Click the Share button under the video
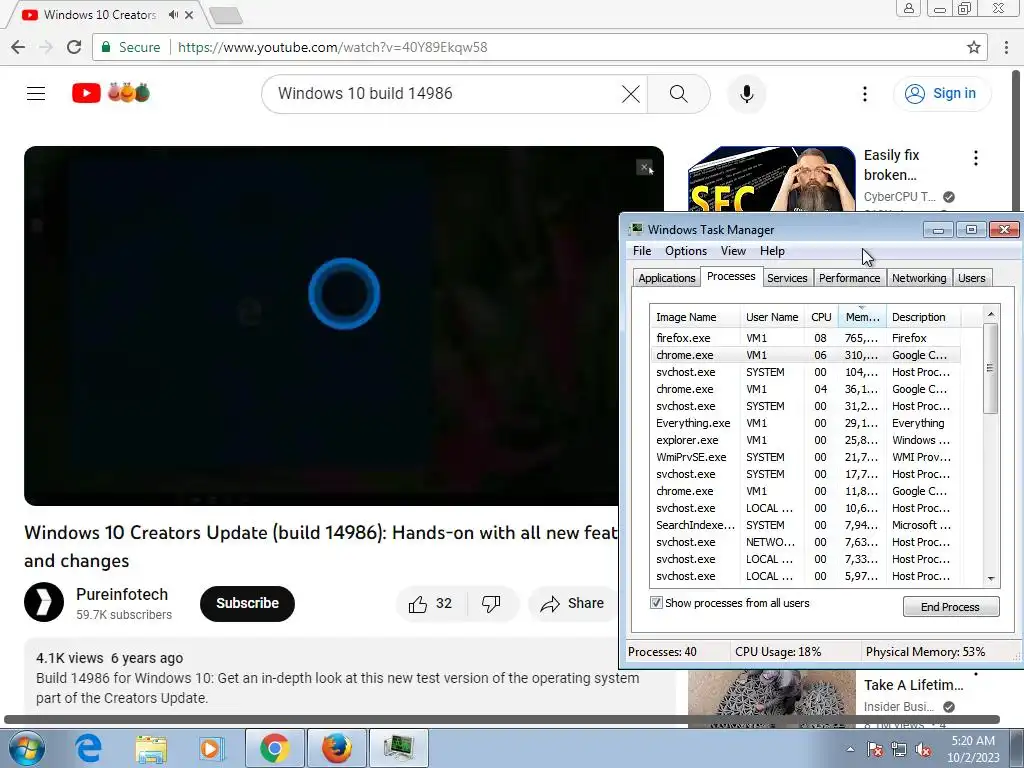 573,603
